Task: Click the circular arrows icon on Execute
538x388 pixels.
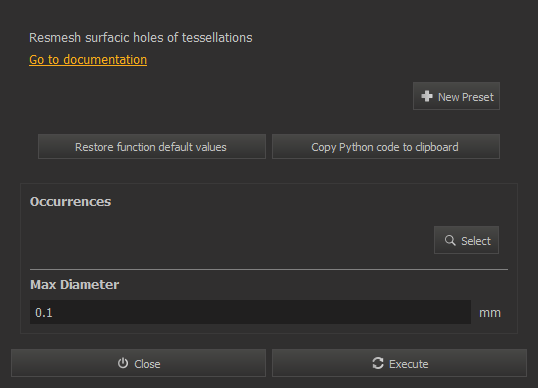Action: tap(378, 363)
